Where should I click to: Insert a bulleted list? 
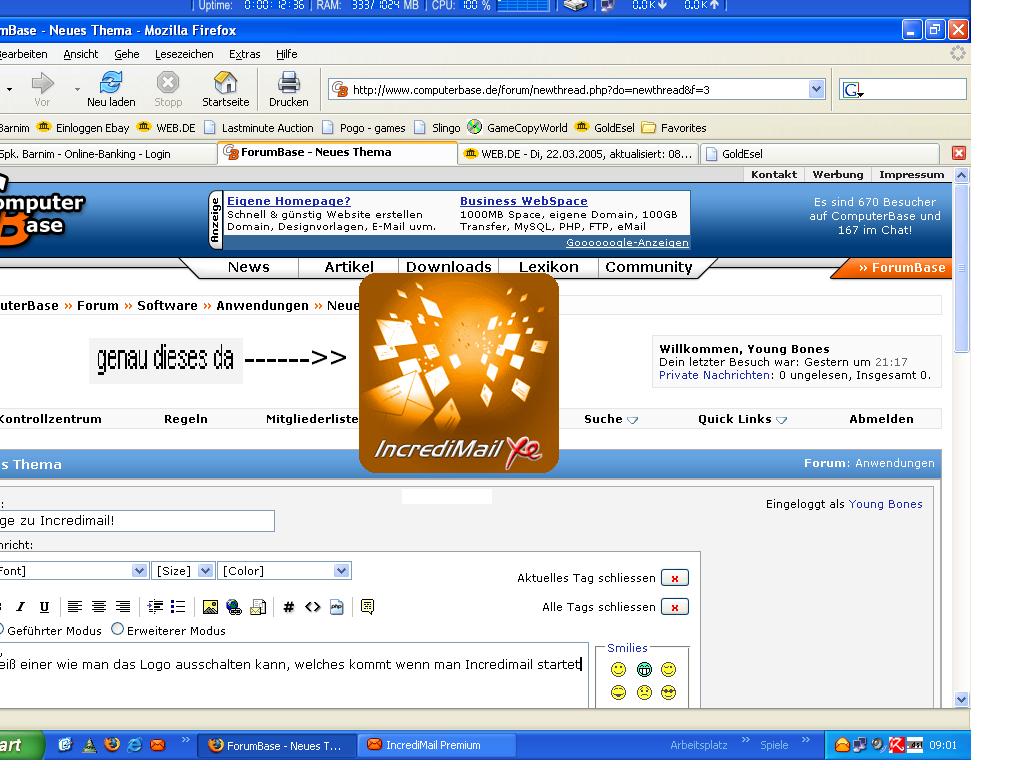[x=178, y=607]
